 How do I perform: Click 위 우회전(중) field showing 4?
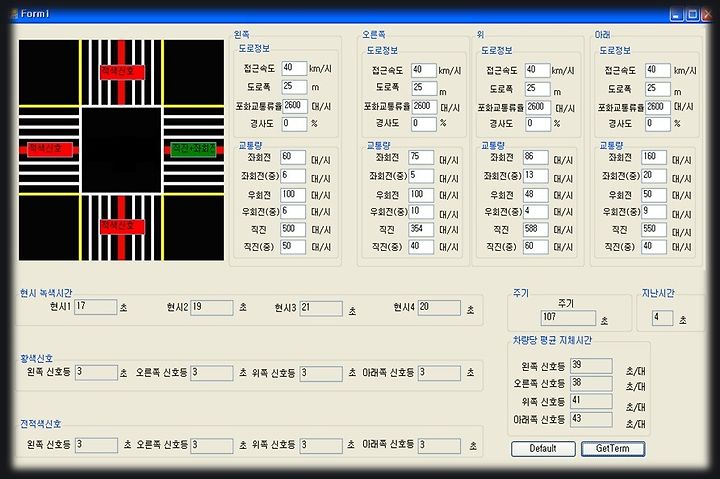point(535,212)
